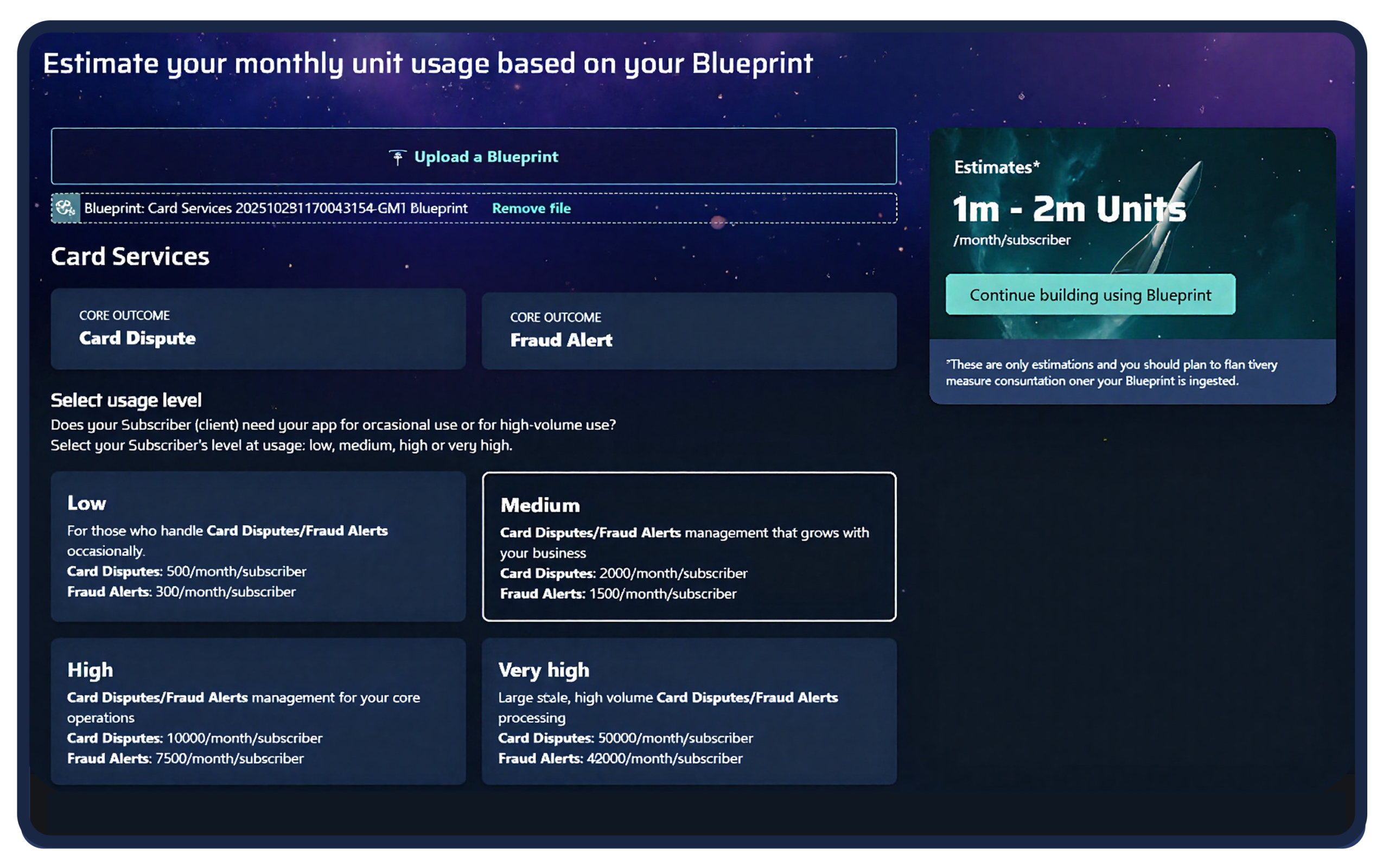This screenshot has width=1389, height=868.
Task: Select the High usage level card
Action: [x=258, y=712]
